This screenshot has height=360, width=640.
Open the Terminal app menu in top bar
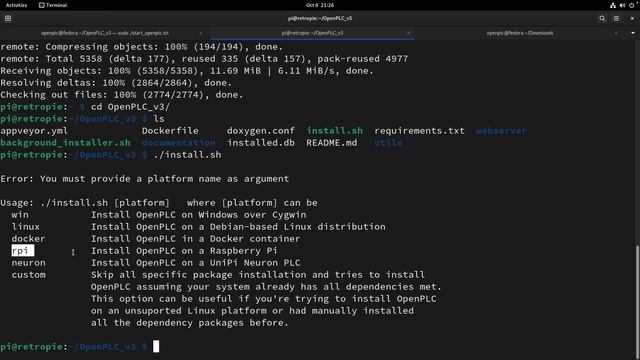point(53,5)
